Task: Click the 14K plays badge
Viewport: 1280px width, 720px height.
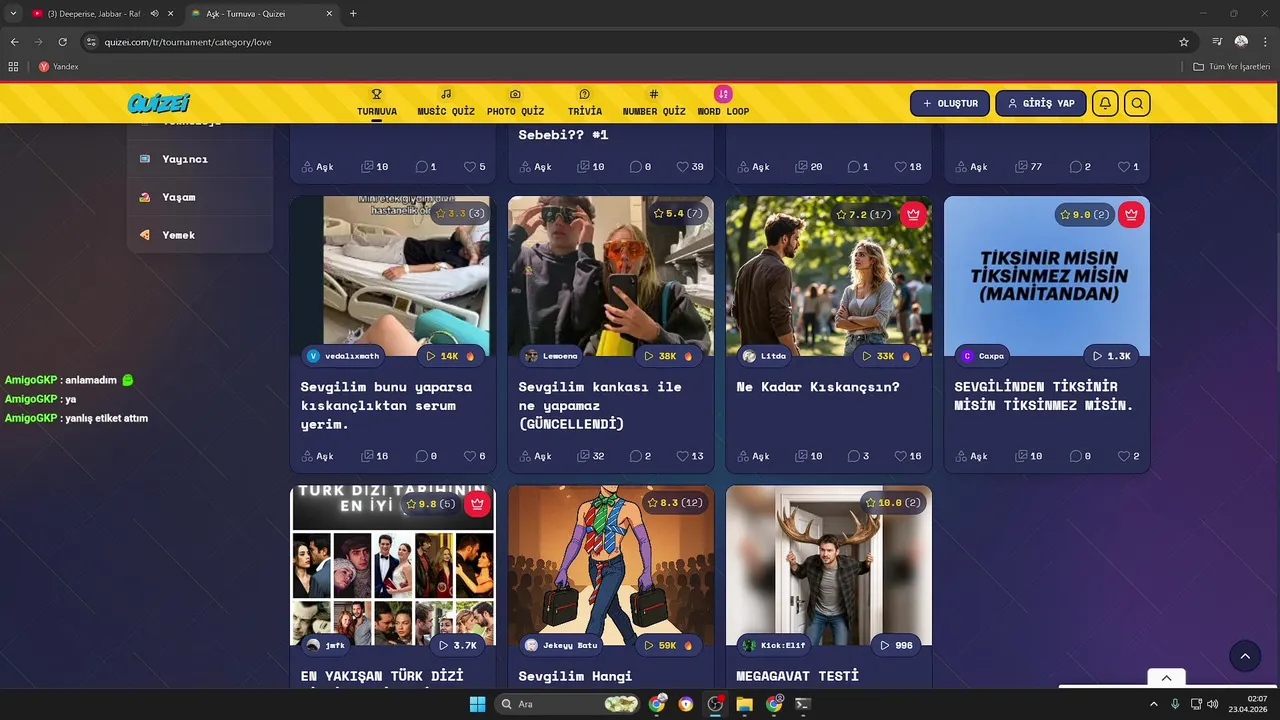Action: (x=450, y=356)
